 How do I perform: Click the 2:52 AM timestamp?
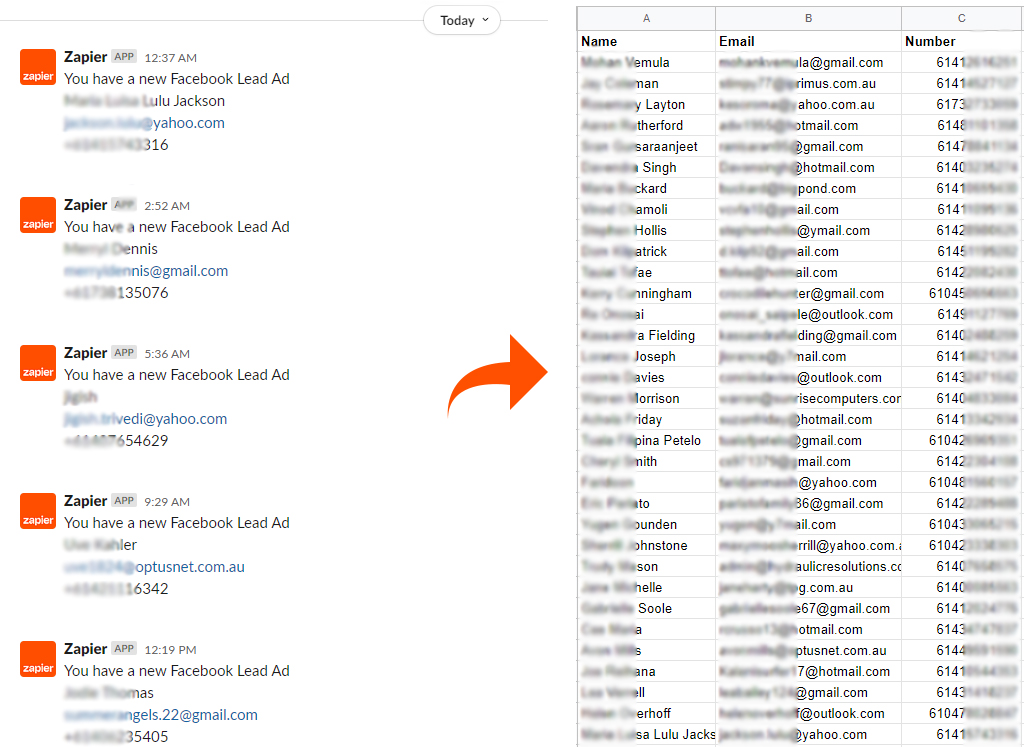coord(167,206)
